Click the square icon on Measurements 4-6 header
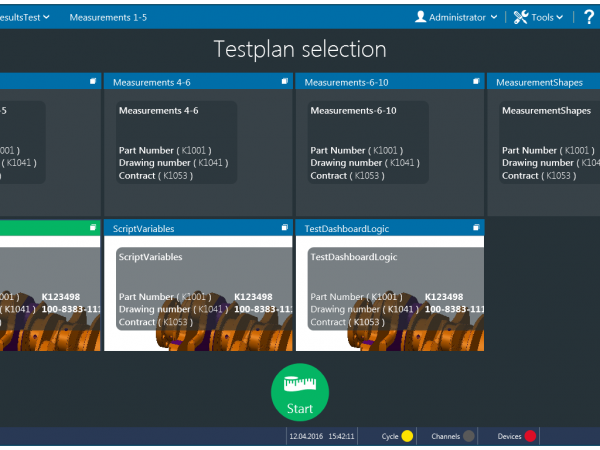 click(x=284, y=81)
